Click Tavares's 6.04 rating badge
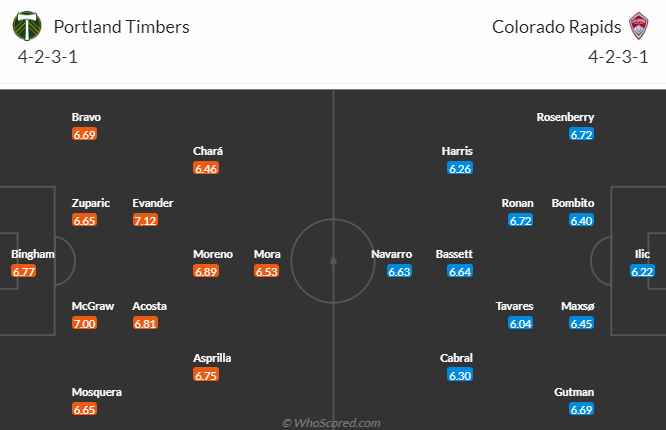Viewport: 666px width, 430px height. (520, 323)
